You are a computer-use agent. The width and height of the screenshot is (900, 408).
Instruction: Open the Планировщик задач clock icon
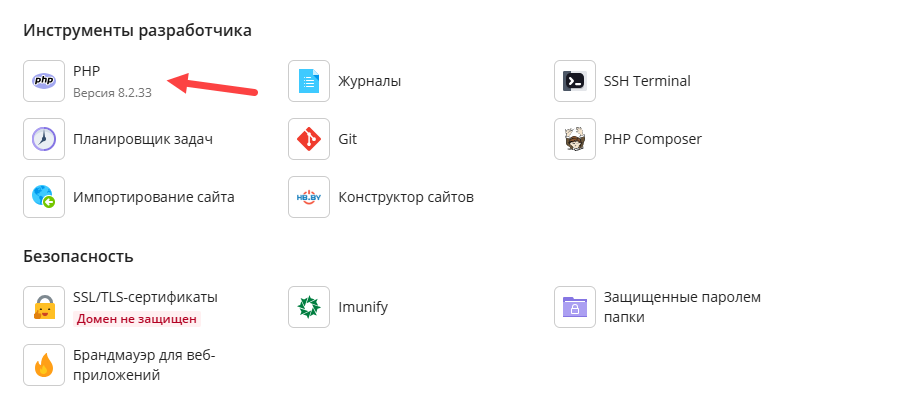click(x=44, y=139)
